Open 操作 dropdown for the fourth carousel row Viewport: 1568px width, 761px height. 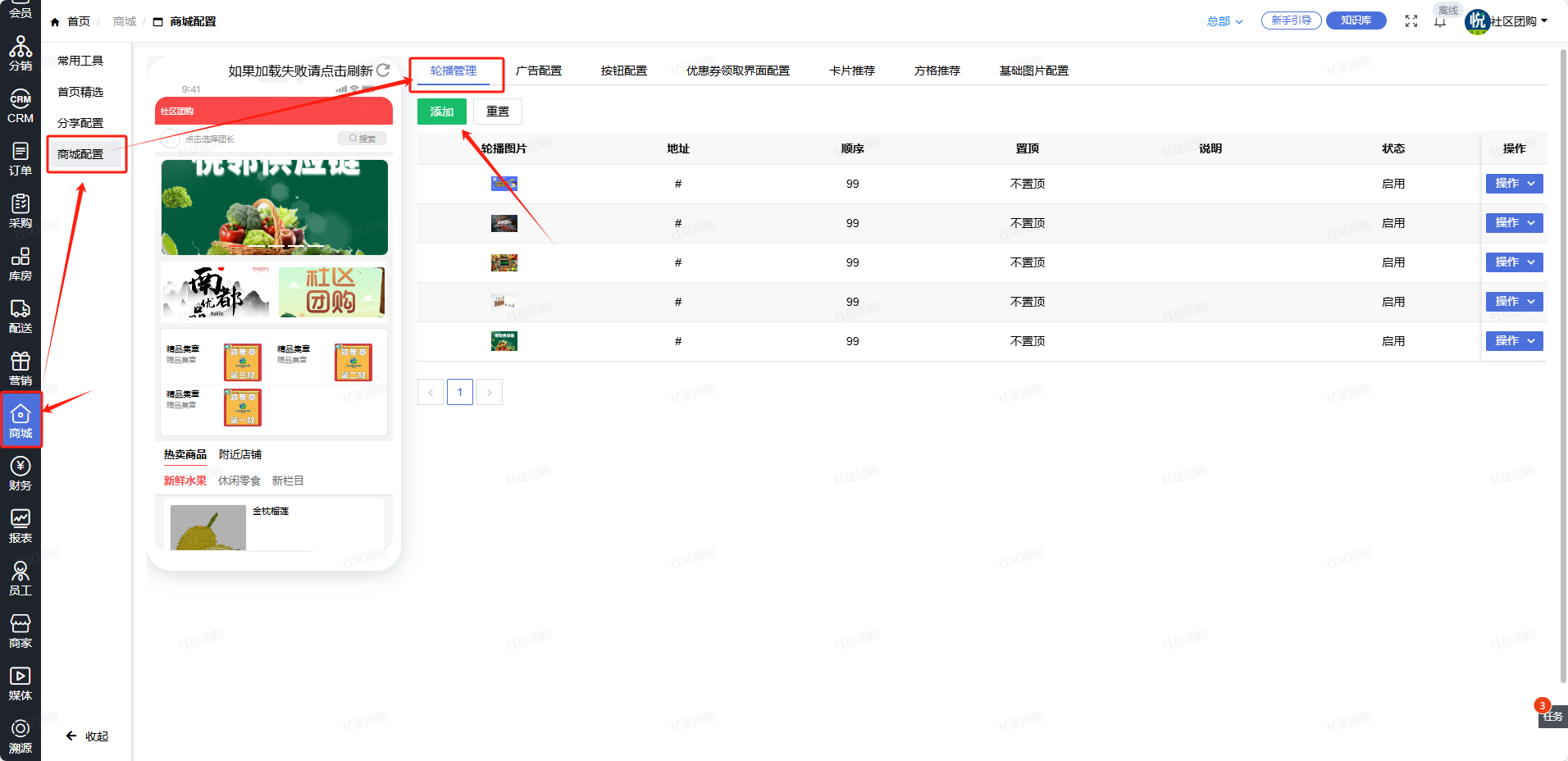click(x=1514, y=302)
